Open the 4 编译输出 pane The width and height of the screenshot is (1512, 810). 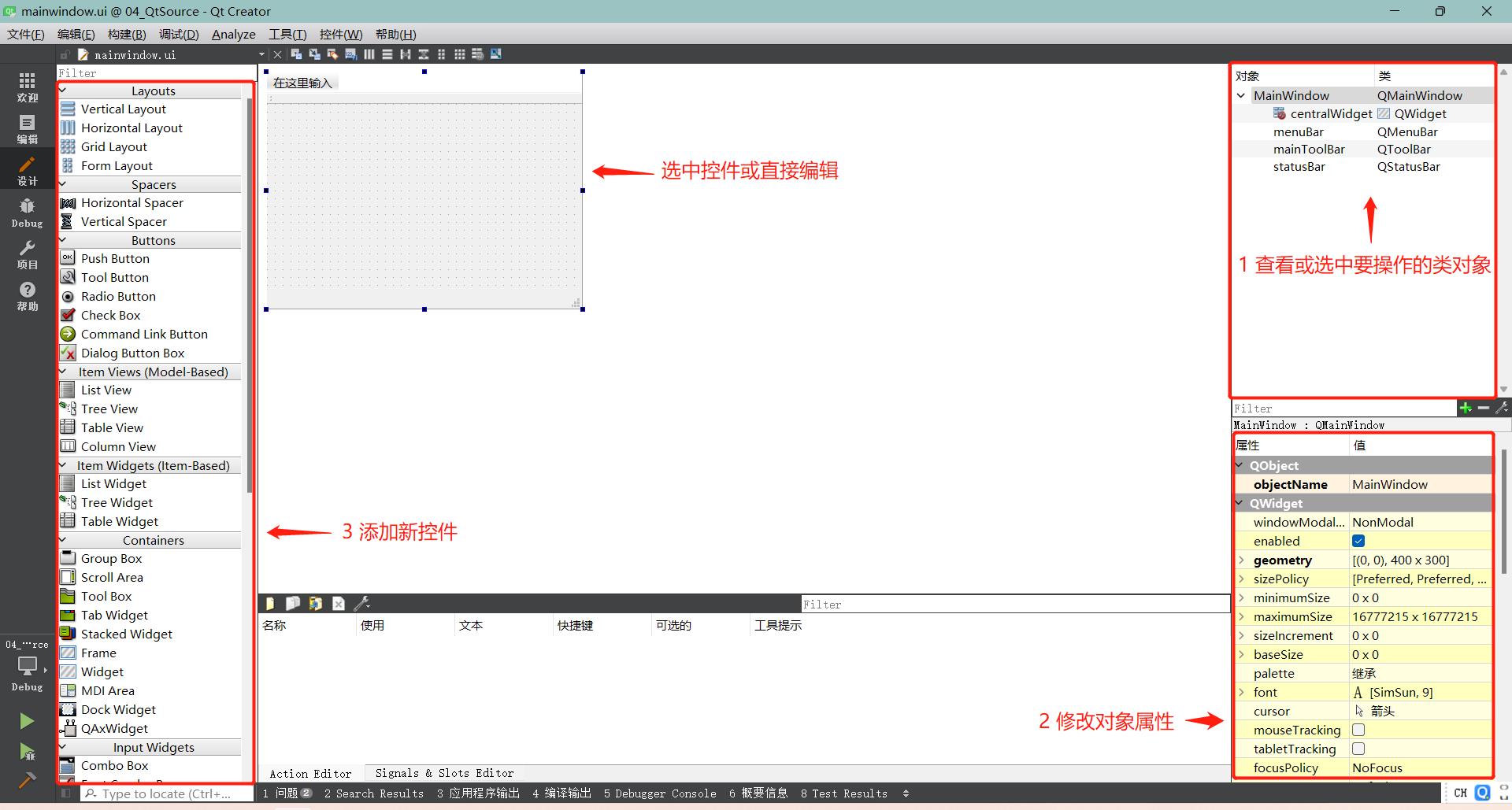click(x=561, y=793)
